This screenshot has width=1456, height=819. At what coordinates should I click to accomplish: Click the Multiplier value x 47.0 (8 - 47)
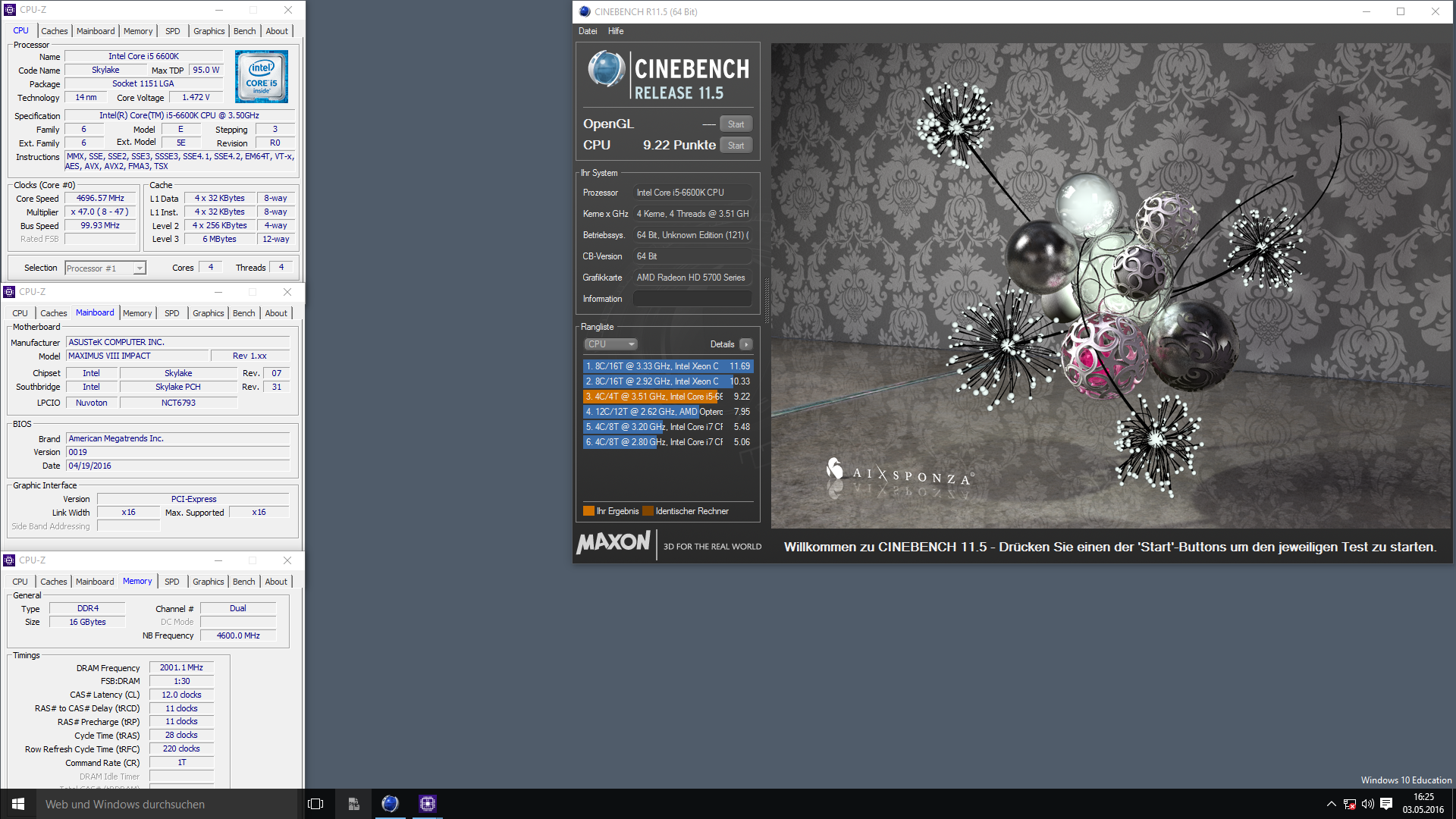(x=100, y=212)
